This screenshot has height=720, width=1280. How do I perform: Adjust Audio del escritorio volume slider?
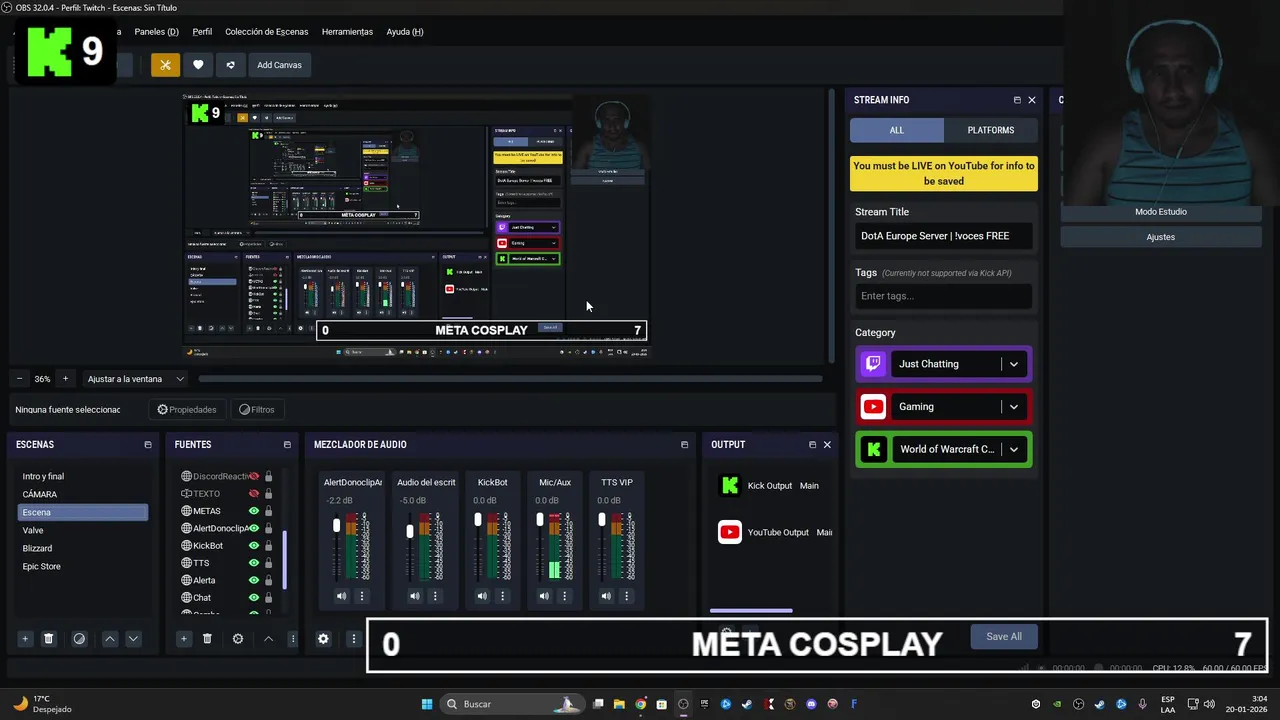coord(409,531)
